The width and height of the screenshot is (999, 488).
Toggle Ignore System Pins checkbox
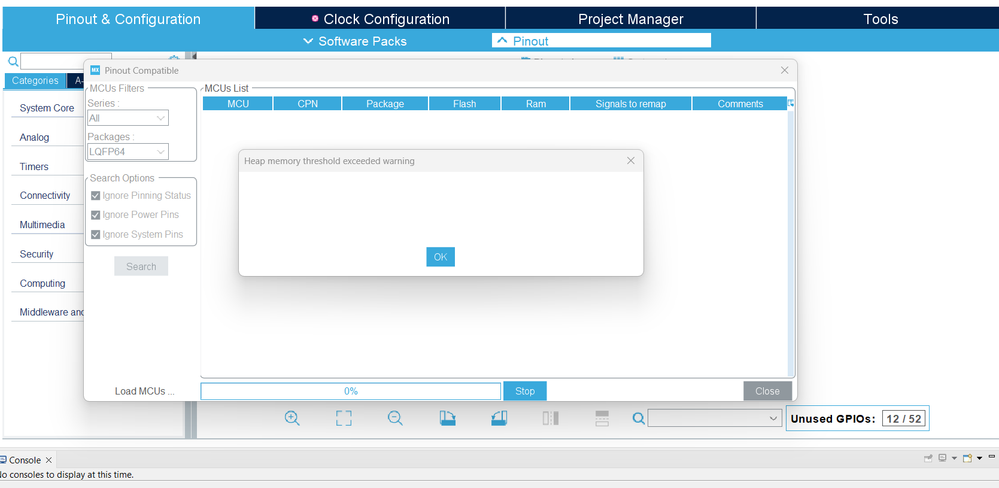point(96,234)
